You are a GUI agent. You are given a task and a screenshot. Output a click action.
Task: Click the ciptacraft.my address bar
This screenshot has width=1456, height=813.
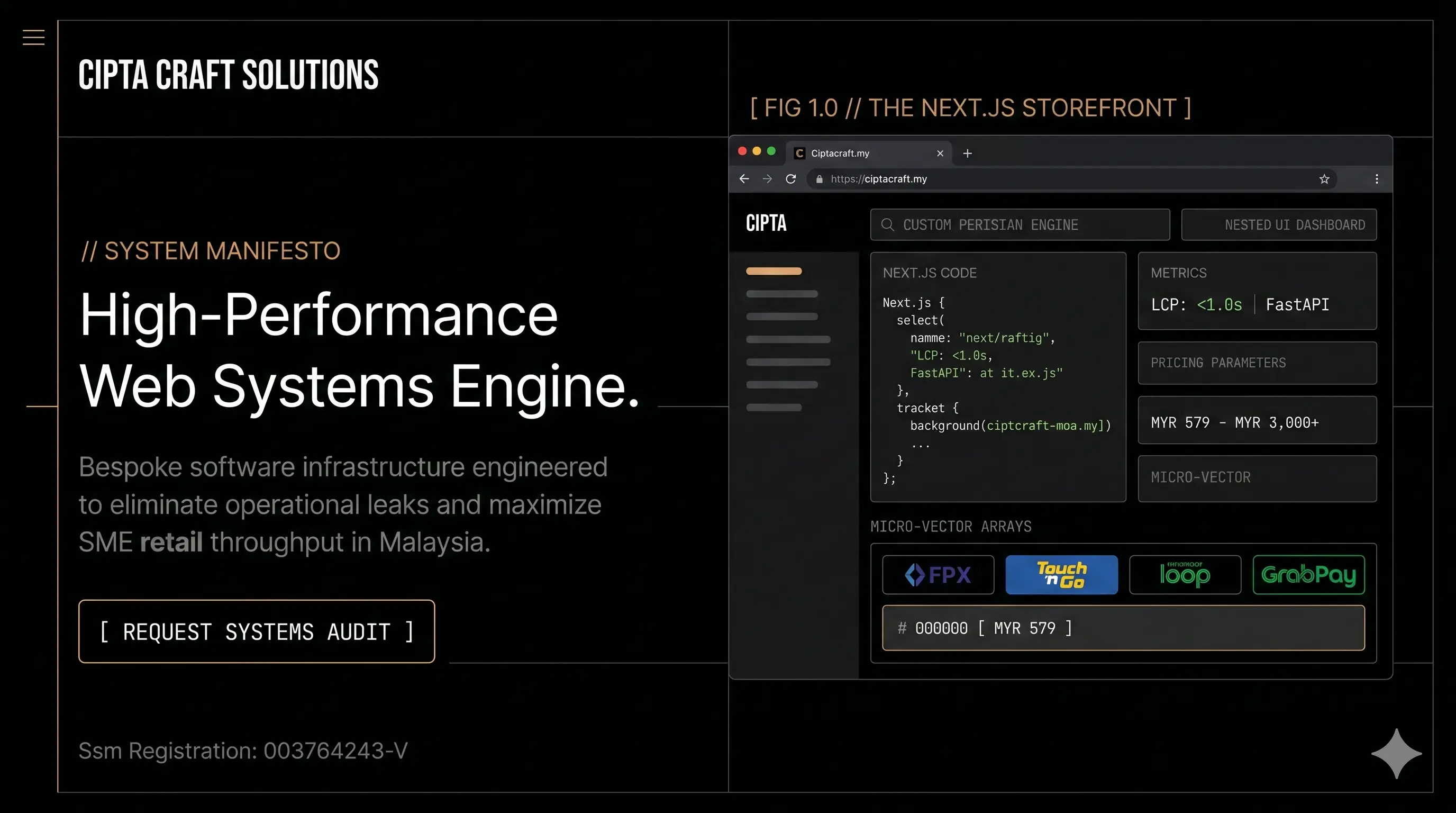tap(1072, 179)
